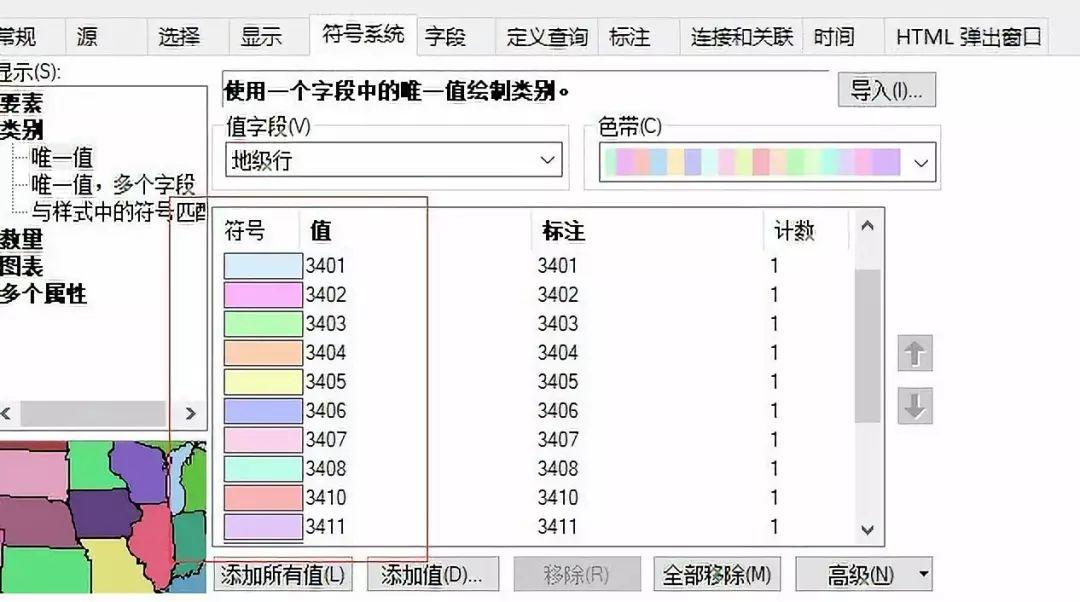Click the 添加值(D)... button

coord(433,574)
